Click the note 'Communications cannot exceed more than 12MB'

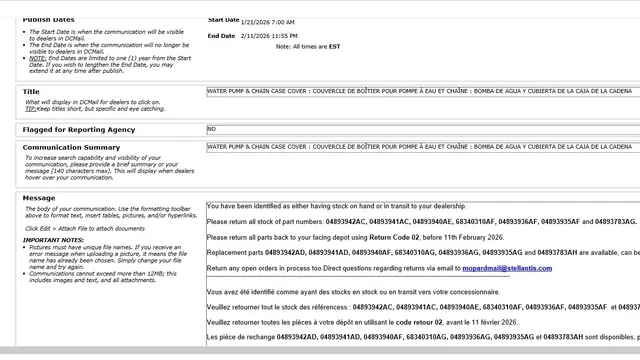click(x=103, y=277)
